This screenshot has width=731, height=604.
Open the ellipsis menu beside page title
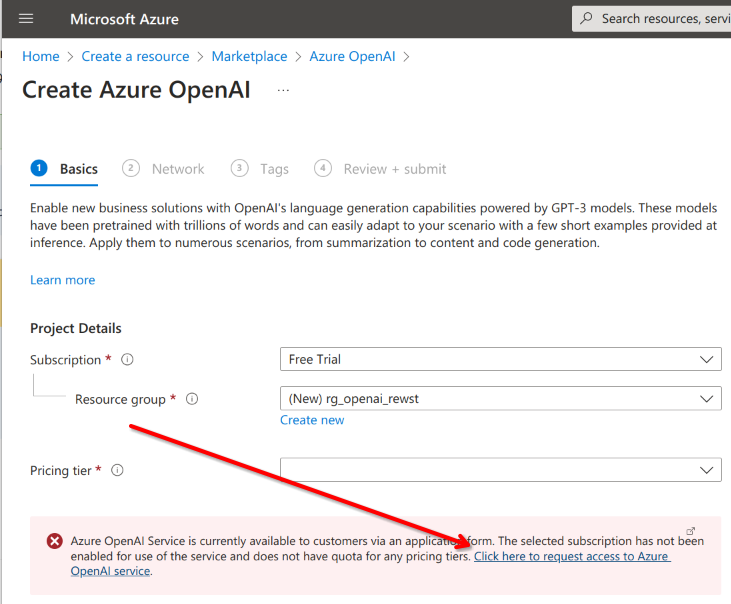pyautogui.click(x=283, y=91)
